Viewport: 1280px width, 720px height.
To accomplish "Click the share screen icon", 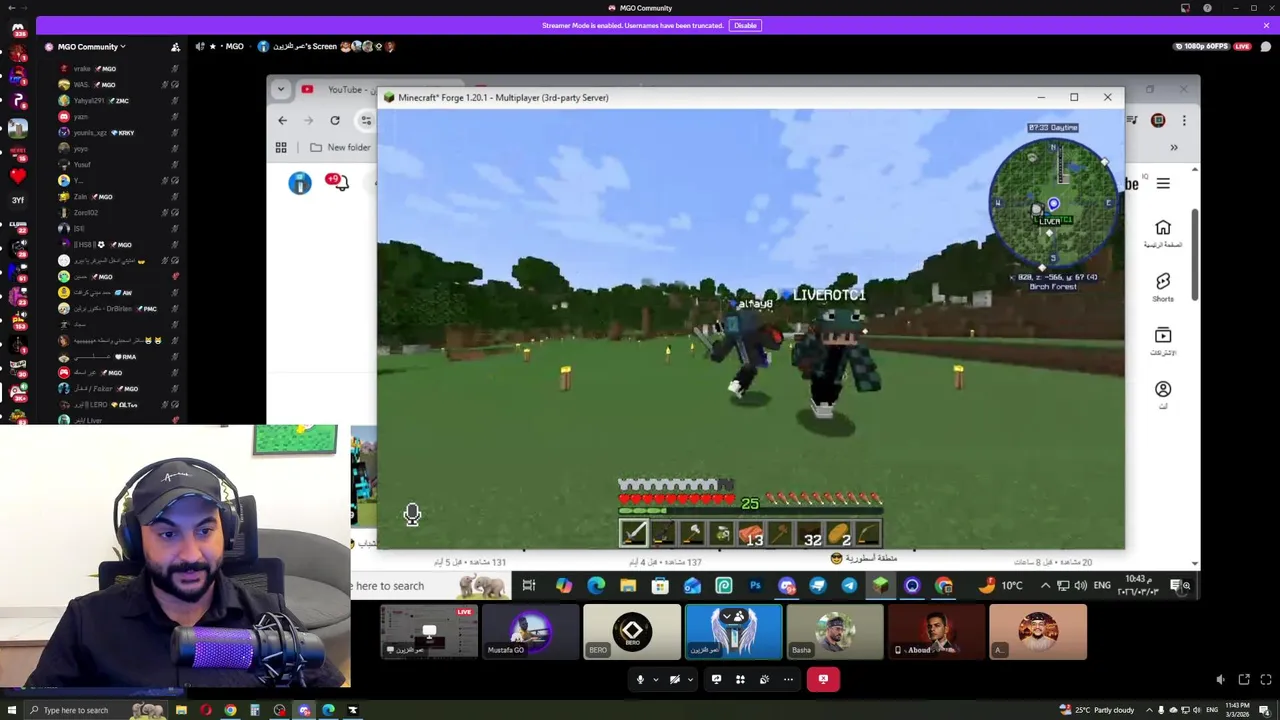I will coord(716,679).
